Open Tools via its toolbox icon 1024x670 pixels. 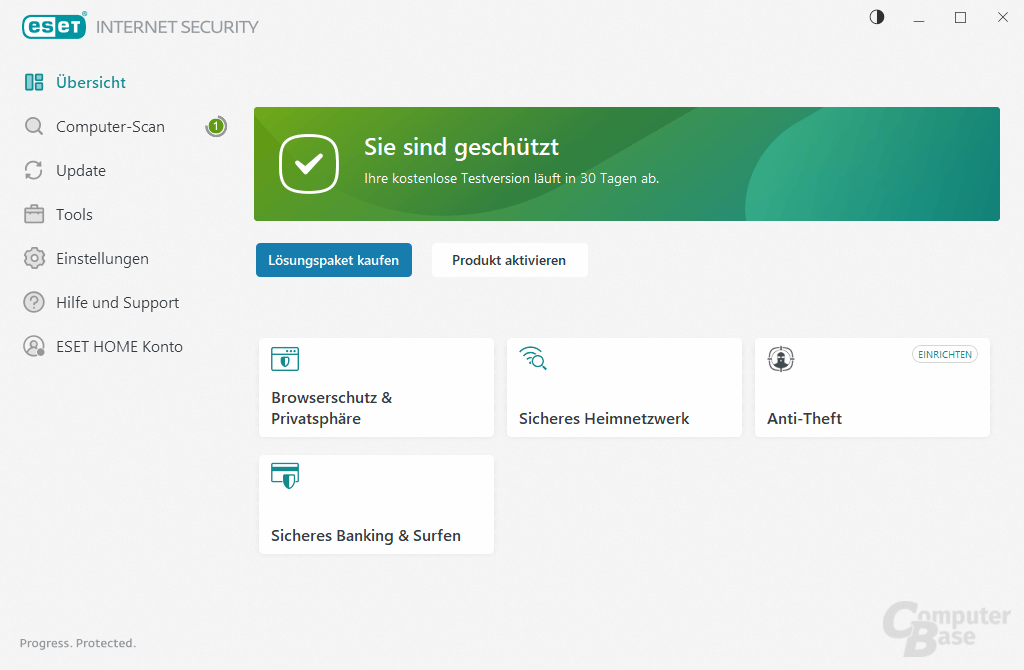[x=32, y=214]
